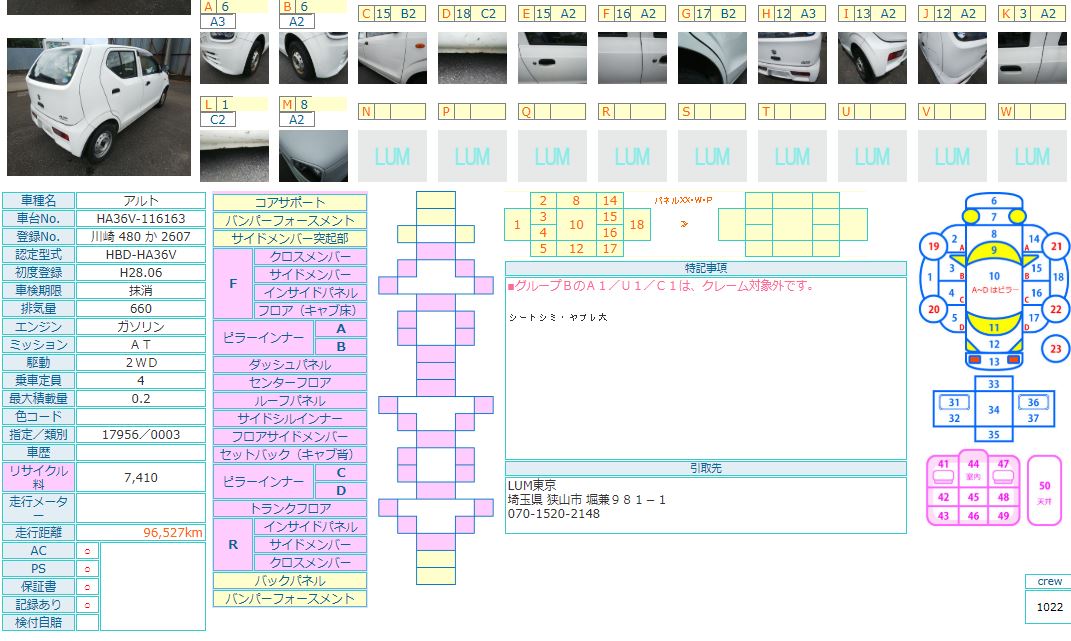Click rear window zone 11 on diagram
Image resolution: width=1071 pixels, height=641 pixels.
point(994,327)
